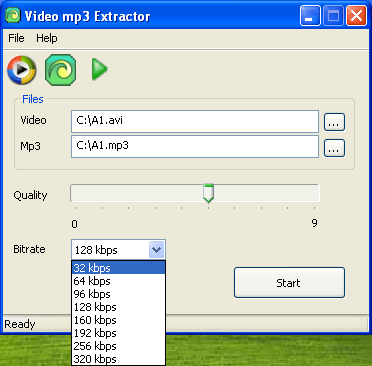Click the media player video toolbar icon
The height and width of the screenshot is (366, 372).
(22, 70)
